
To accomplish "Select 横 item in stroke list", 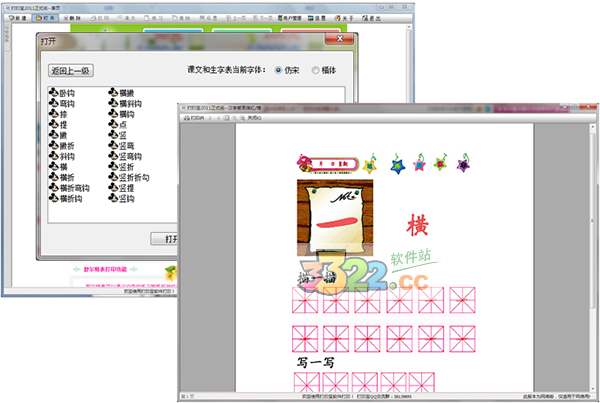I will click(58, 167).
